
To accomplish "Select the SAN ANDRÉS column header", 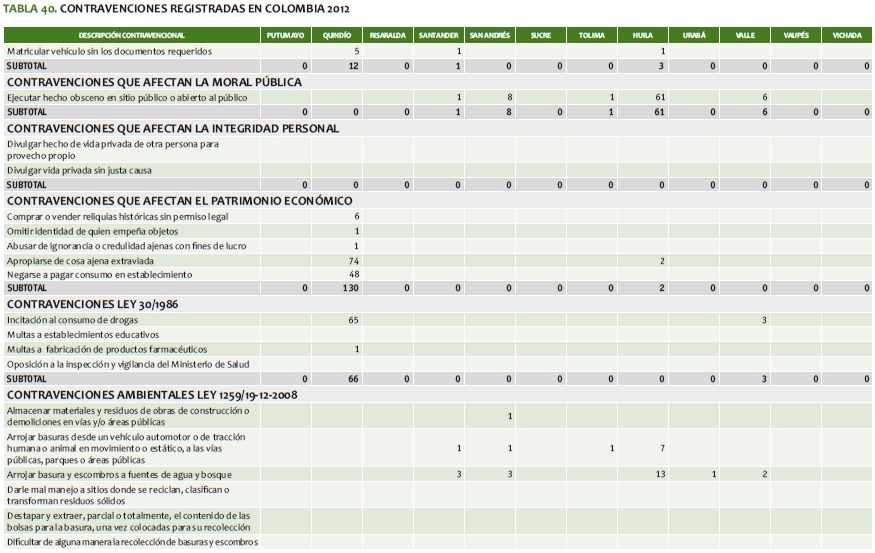I will (x=489, y=35).
